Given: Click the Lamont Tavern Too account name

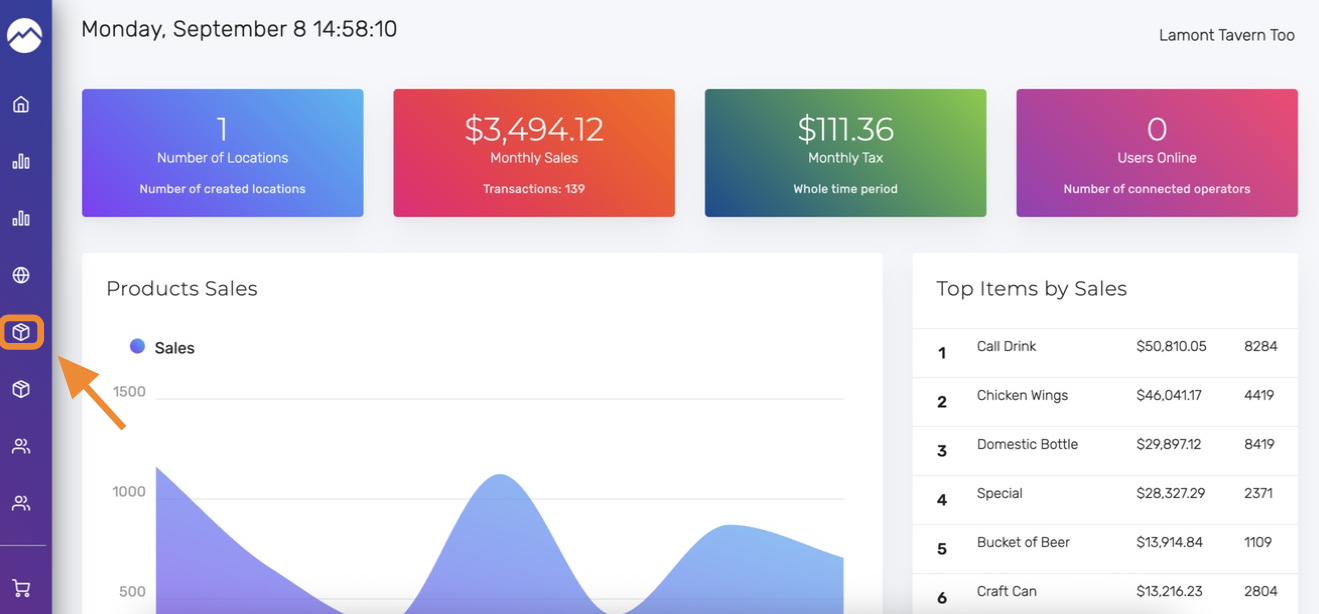Looking at the screenshot, I should pyautogui.click(x=1227, y=35).
